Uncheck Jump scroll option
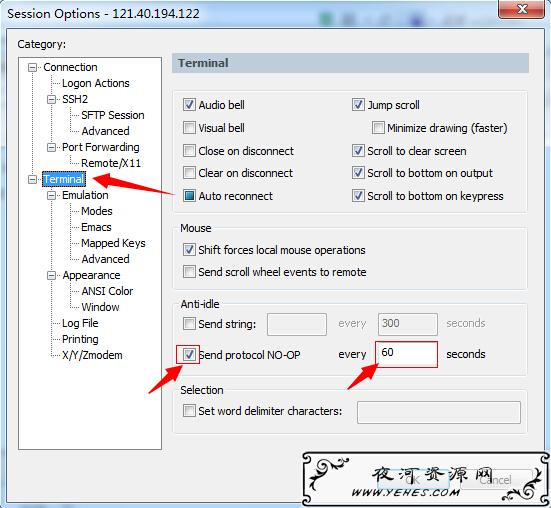551x508 pixels. click(358, 105)
